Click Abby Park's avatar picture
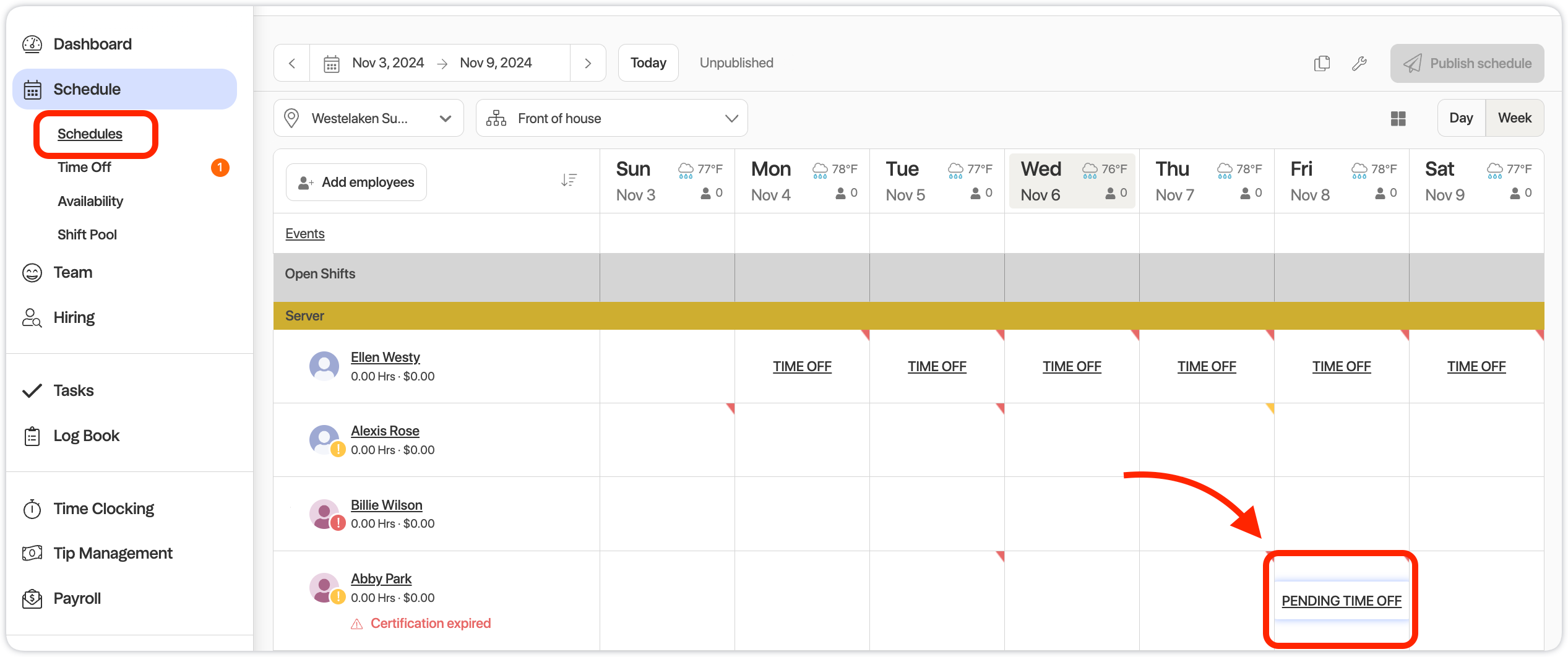The height and width of the screenshot is (657, 1568). click(323, 587)
